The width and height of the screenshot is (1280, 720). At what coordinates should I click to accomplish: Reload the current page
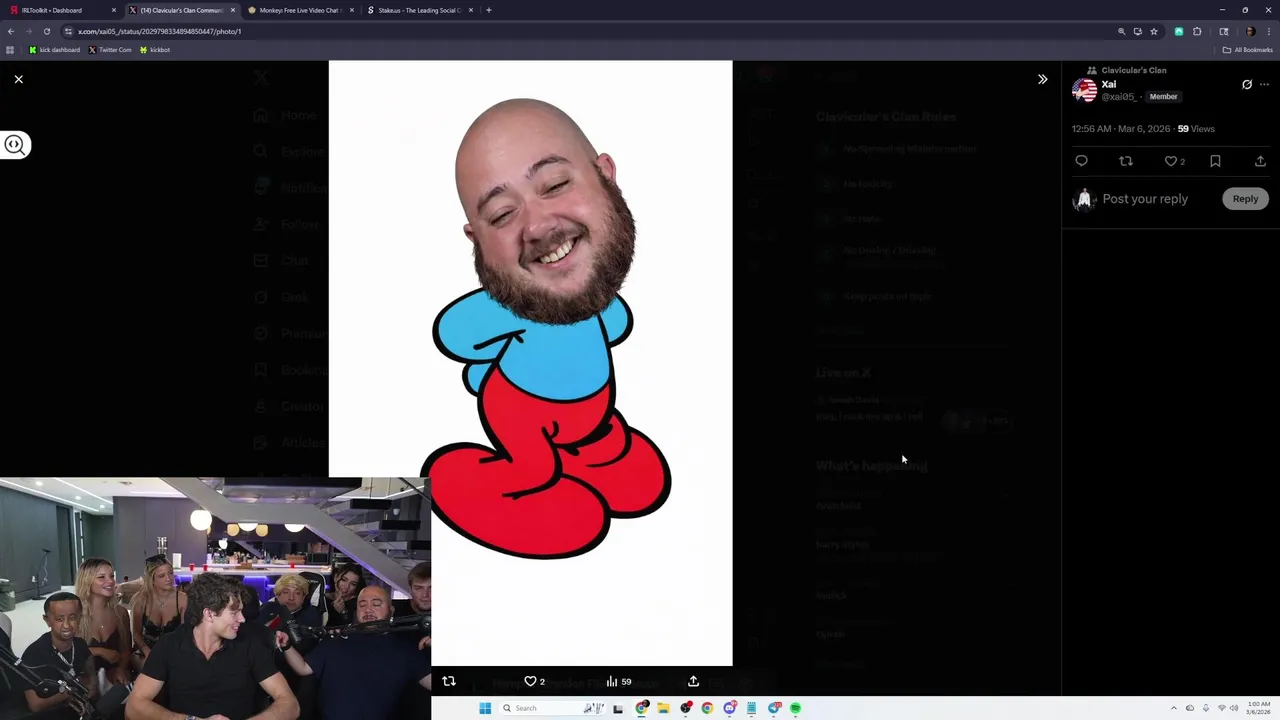coord(46,31)
